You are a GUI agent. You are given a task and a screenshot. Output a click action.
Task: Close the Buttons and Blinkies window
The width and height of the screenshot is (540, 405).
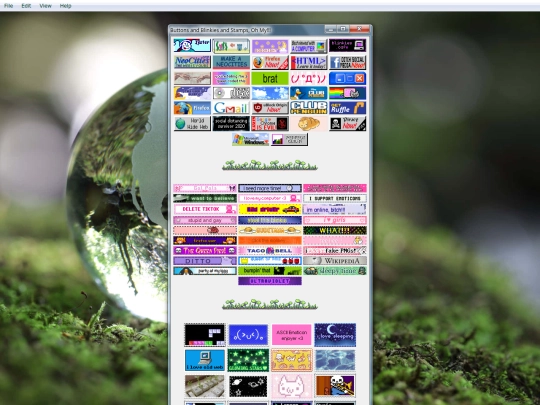[359, 29]
